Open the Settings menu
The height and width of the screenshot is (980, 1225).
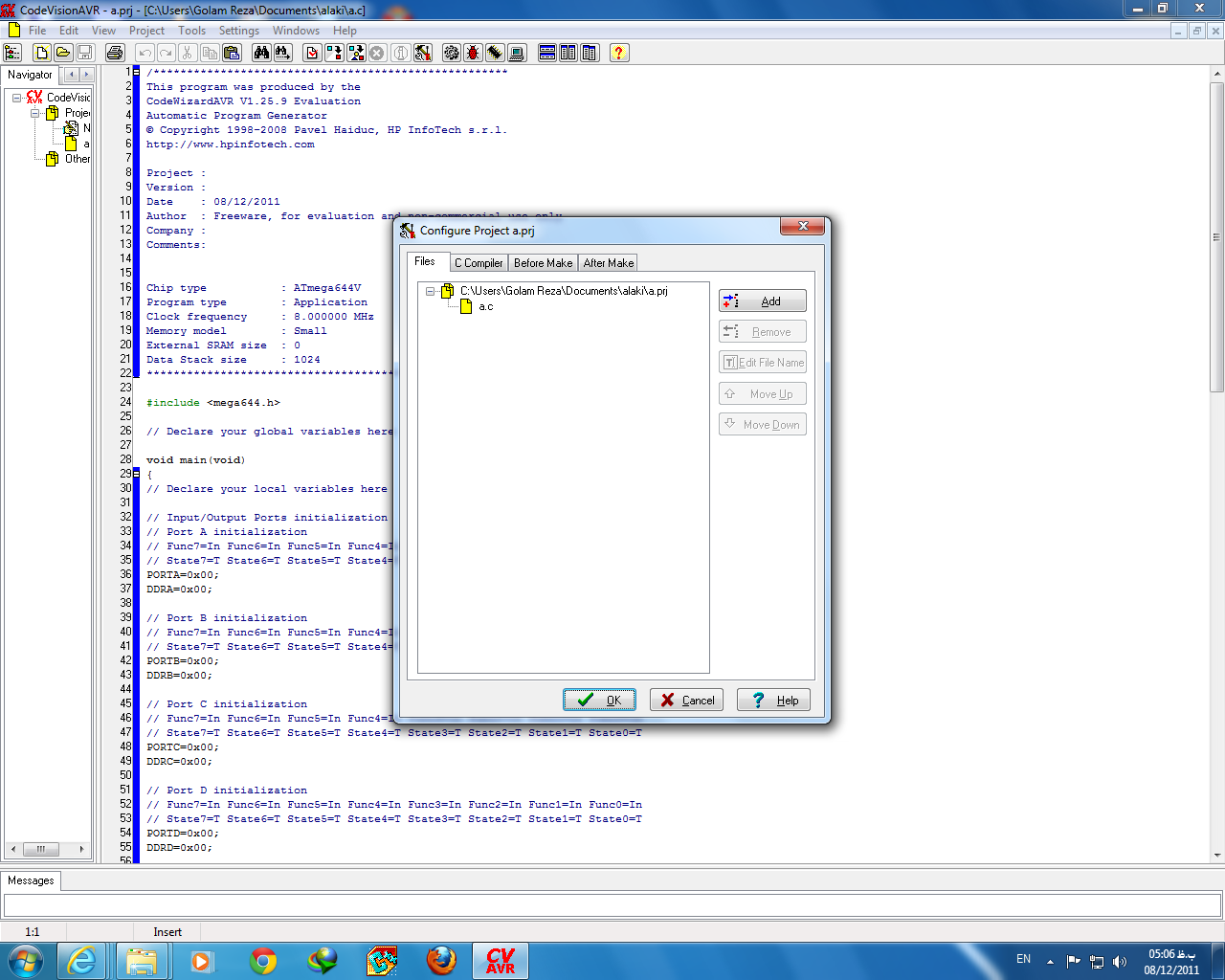click(x=239, y=31)
